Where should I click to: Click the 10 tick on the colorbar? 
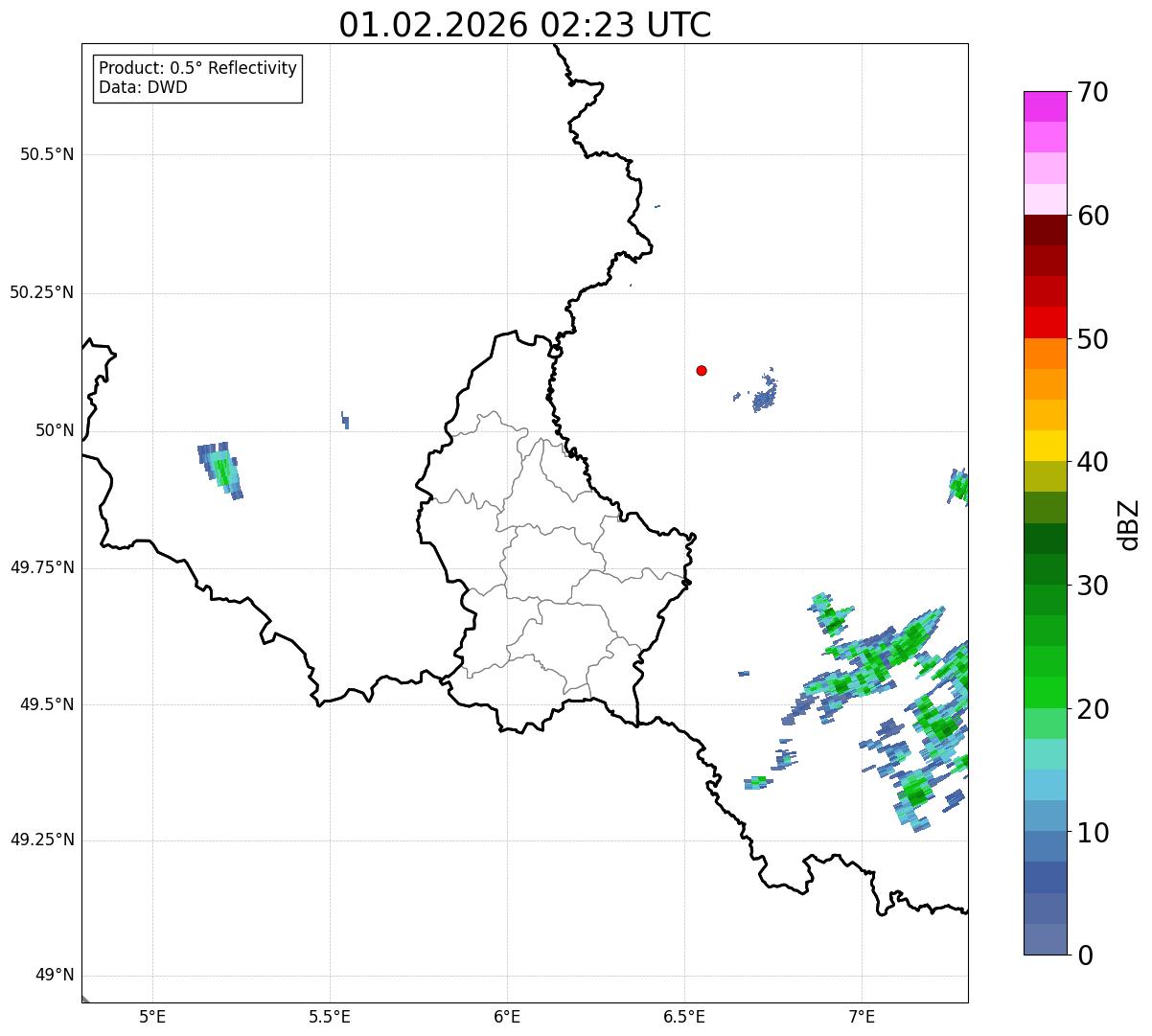point(1093,832)
